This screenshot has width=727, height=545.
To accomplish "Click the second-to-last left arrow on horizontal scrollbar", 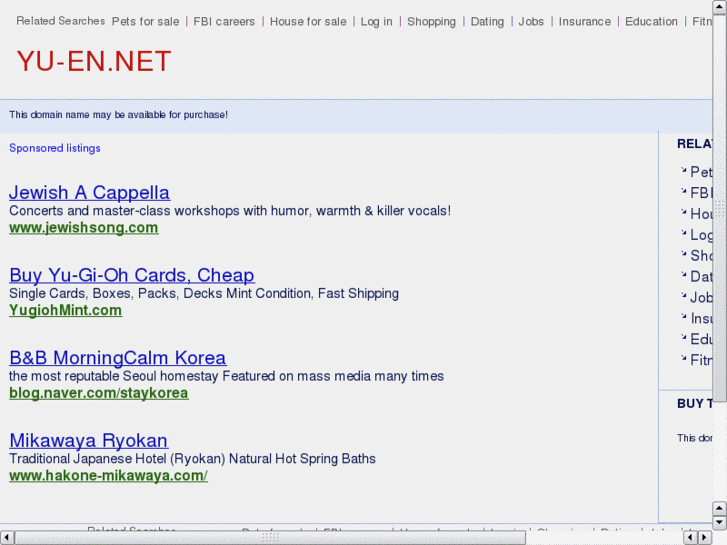I will tap(691, 538).
